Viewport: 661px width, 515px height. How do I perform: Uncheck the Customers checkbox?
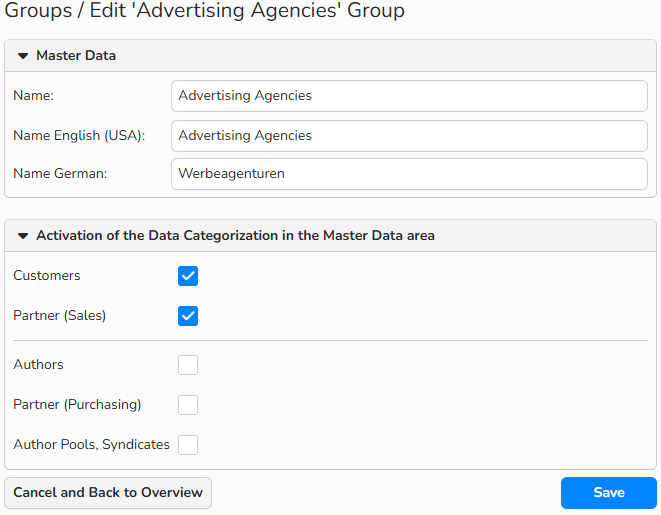(188, 276)
